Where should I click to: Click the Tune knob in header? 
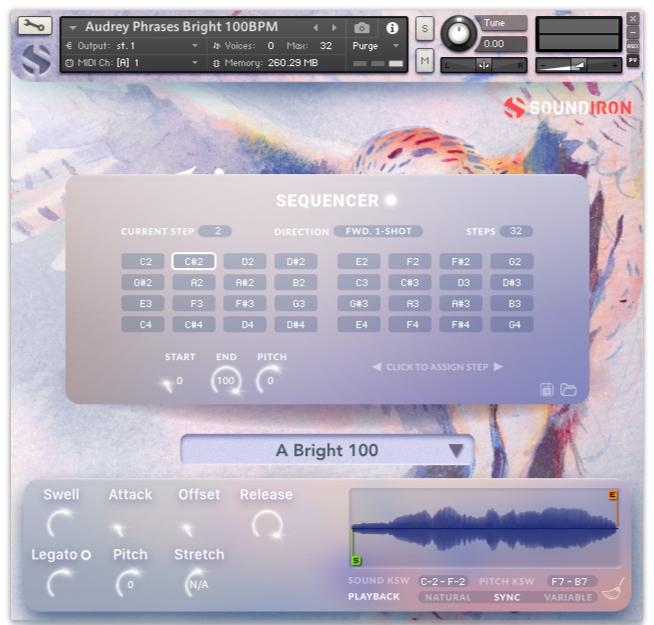coord(458,33)
